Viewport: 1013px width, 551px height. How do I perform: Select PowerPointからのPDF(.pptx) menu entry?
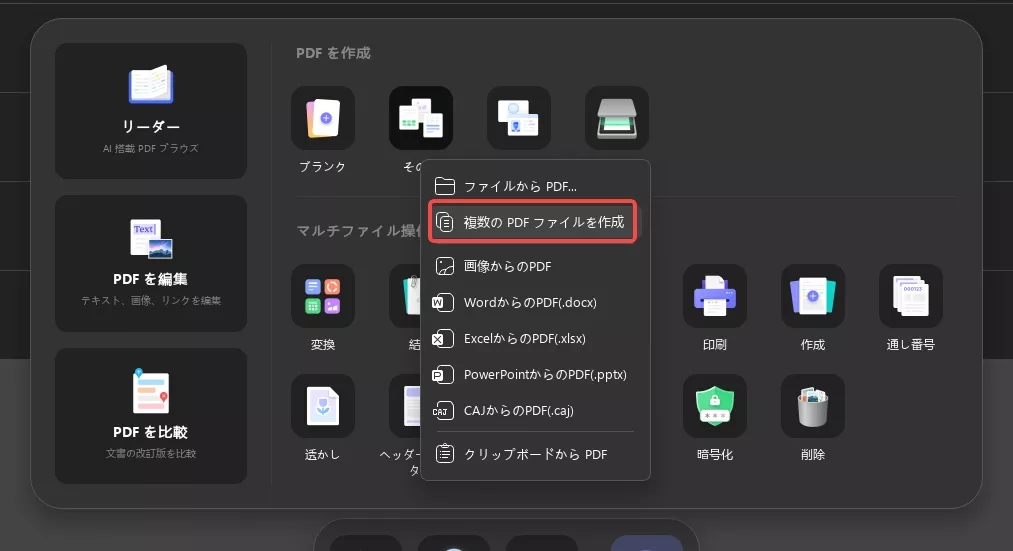tap(535, 375)
